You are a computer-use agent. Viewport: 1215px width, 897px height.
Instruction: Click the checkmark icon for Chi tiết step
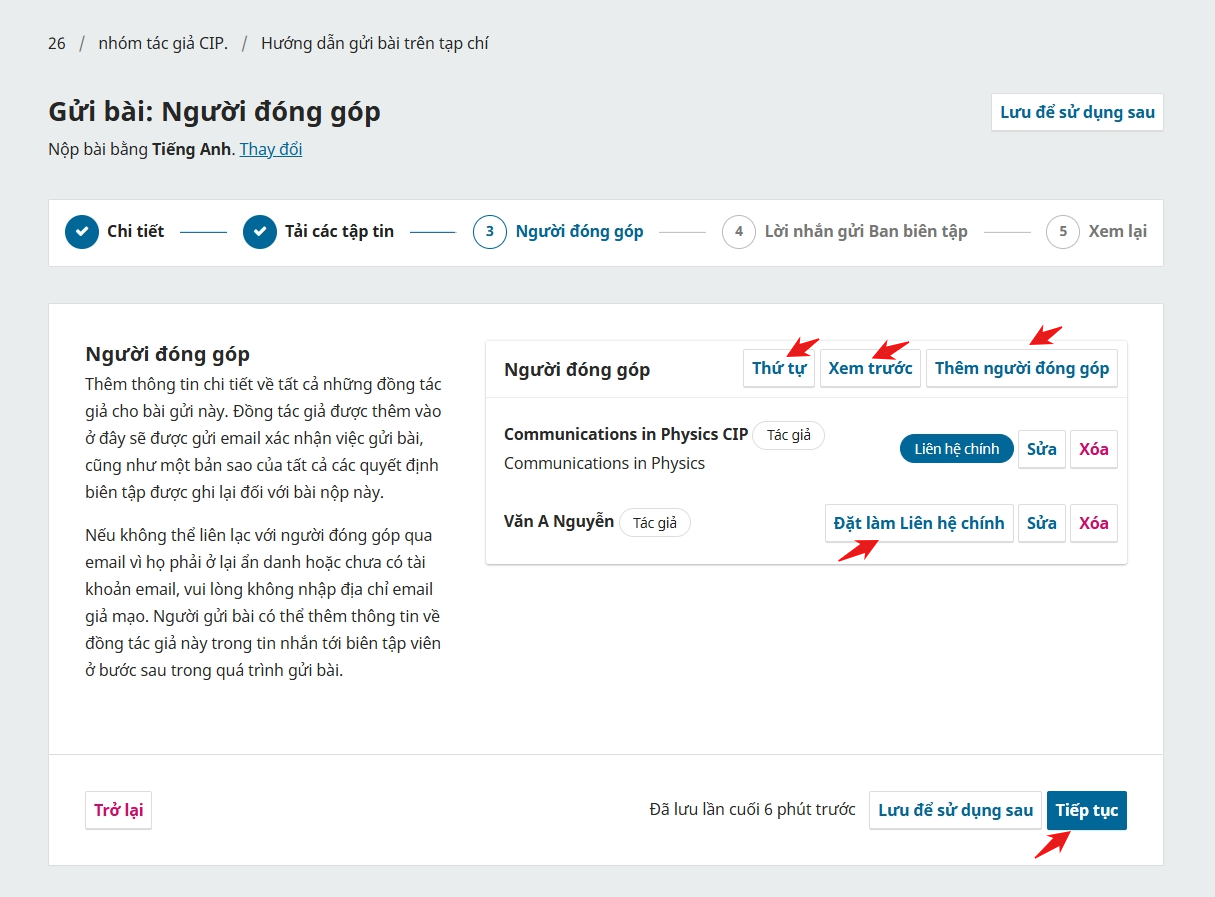(x=82, y=232)
